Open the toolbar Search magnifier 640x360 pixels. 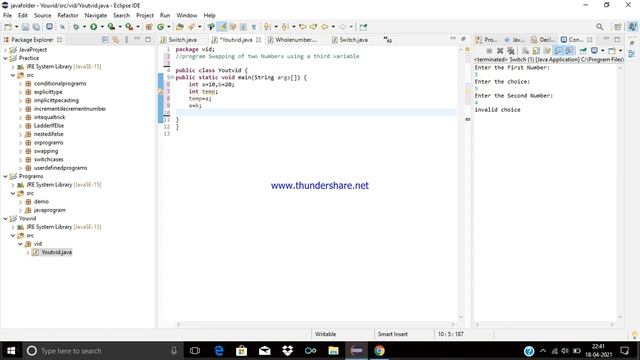[x=600, y=27]
